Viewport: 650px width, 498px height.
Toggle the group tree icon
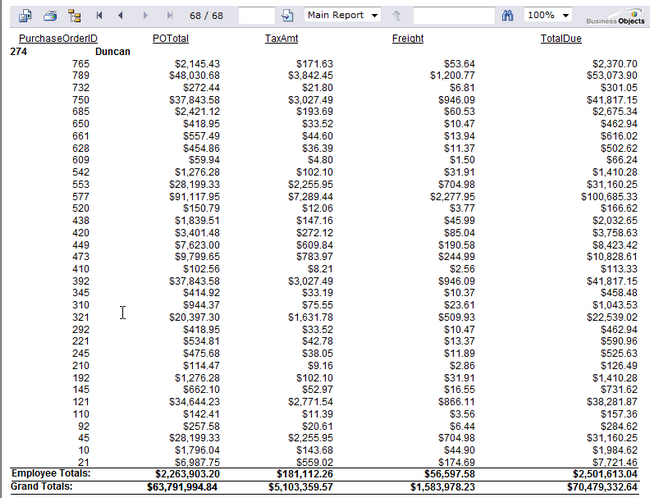point(75,16)
